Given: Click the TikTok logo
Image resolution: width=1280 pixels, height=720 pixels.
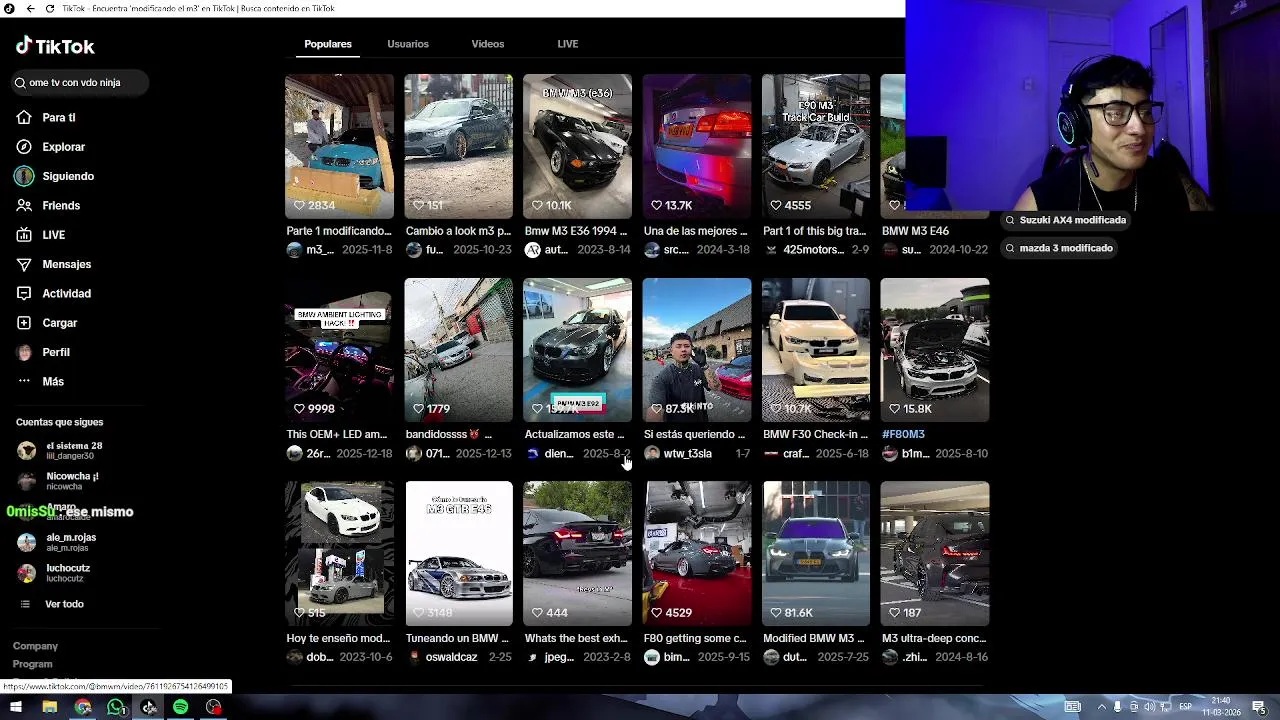Looking at the screenshot, I should click(x=55, y=46).
